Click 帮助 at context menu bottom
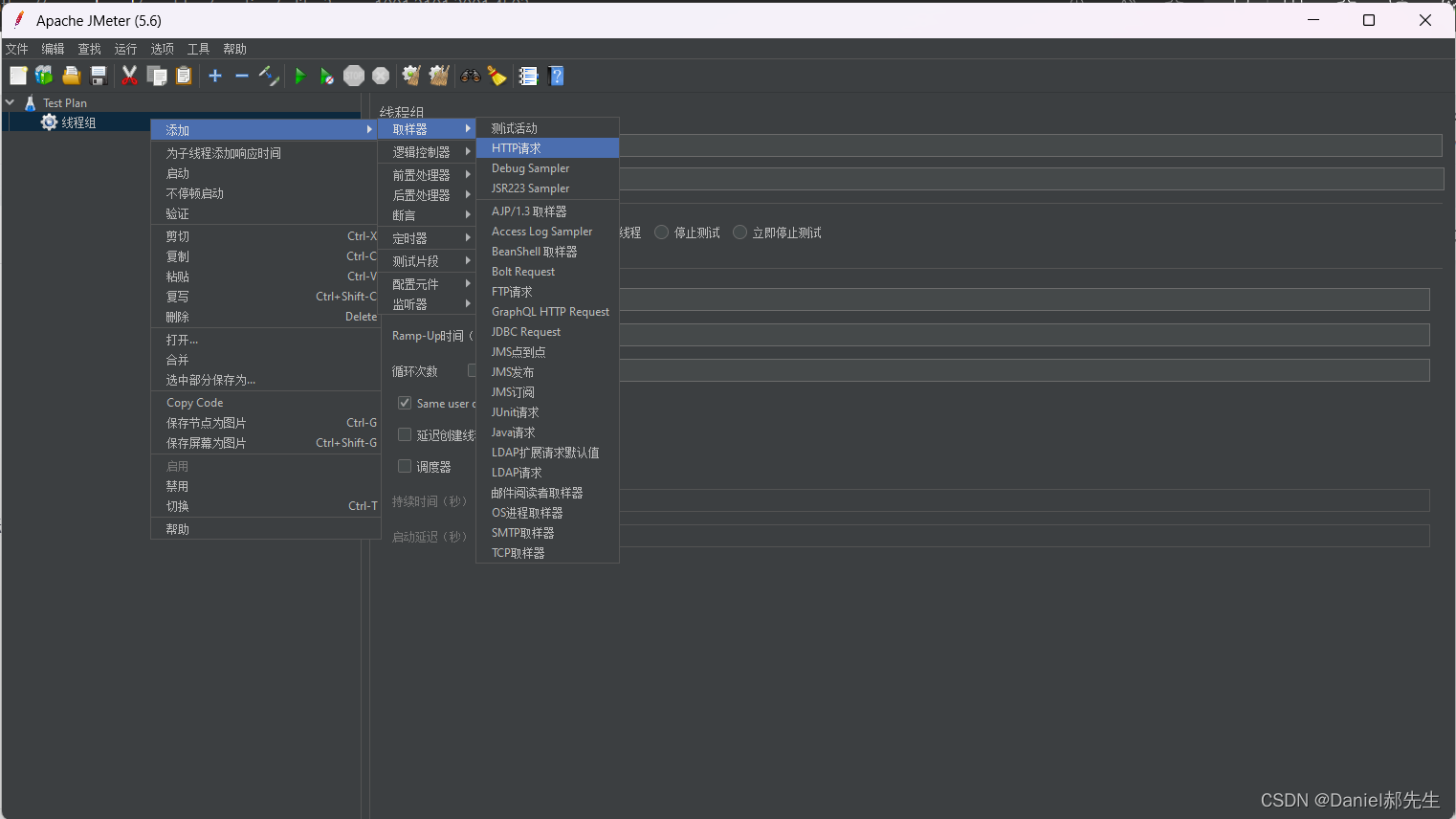The width and height of the screenshot is (1456, 819). click(x=265, y=529)
